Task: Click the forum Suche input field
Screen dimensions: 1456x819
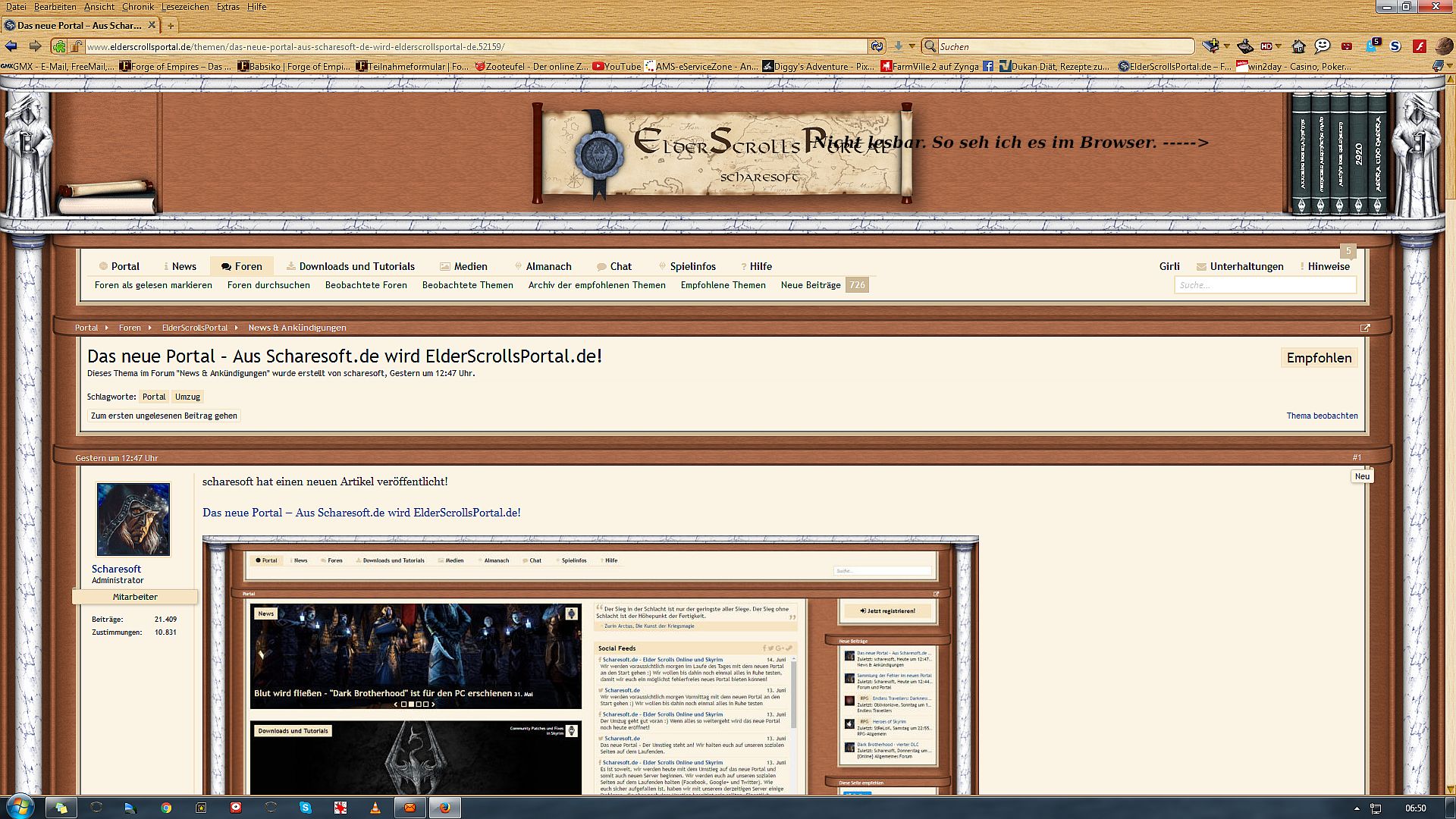Action: (1265, 285)
